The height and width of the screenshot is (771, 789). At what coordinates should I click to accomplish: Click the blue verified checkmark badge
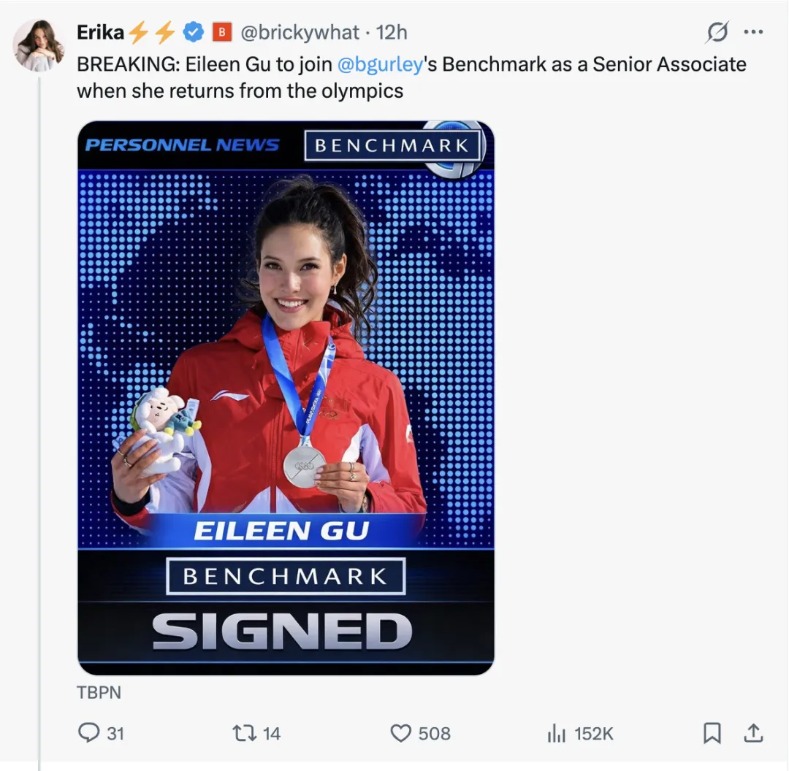coord(195,33)
